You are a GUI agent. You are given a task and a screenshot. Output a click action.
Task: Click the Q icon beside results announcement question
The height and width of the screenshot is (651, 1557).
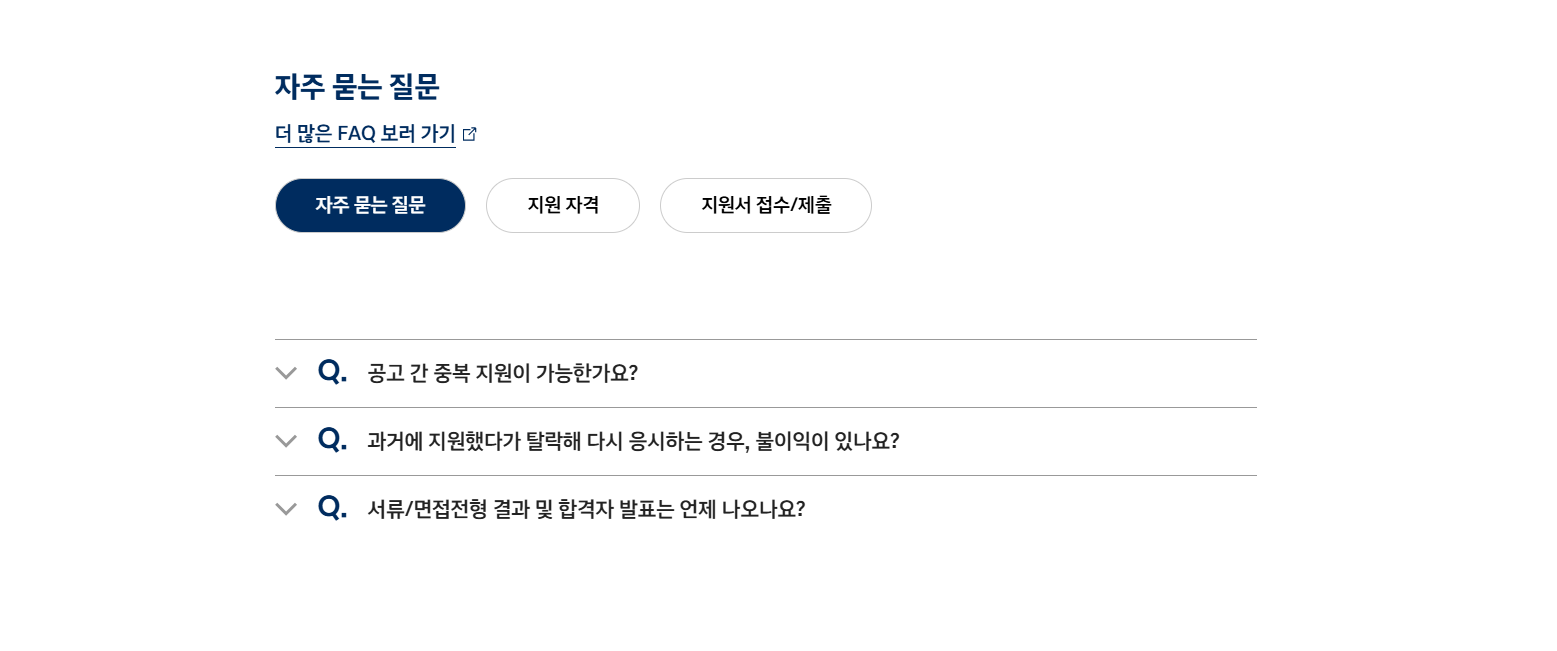pos(331,508)
